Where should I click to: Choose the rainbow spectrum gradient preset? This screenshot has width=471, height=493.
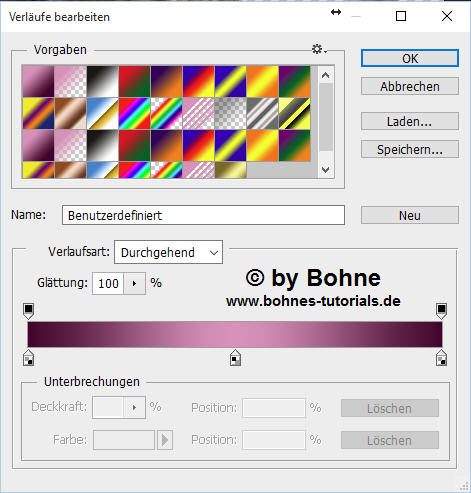tap(135, 113)
